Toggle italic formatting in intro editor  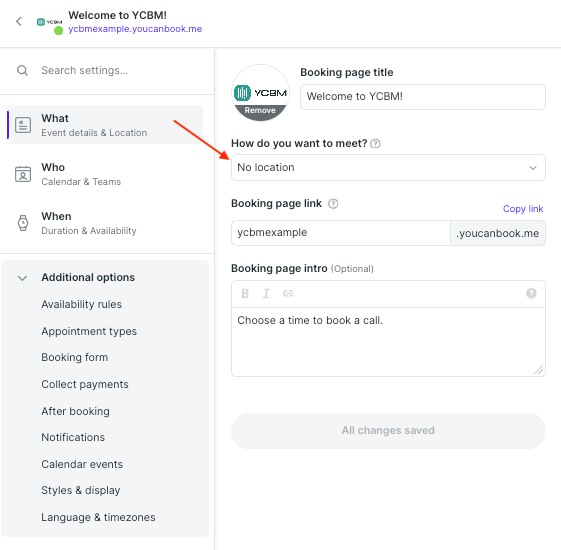(x=266, y=294)
